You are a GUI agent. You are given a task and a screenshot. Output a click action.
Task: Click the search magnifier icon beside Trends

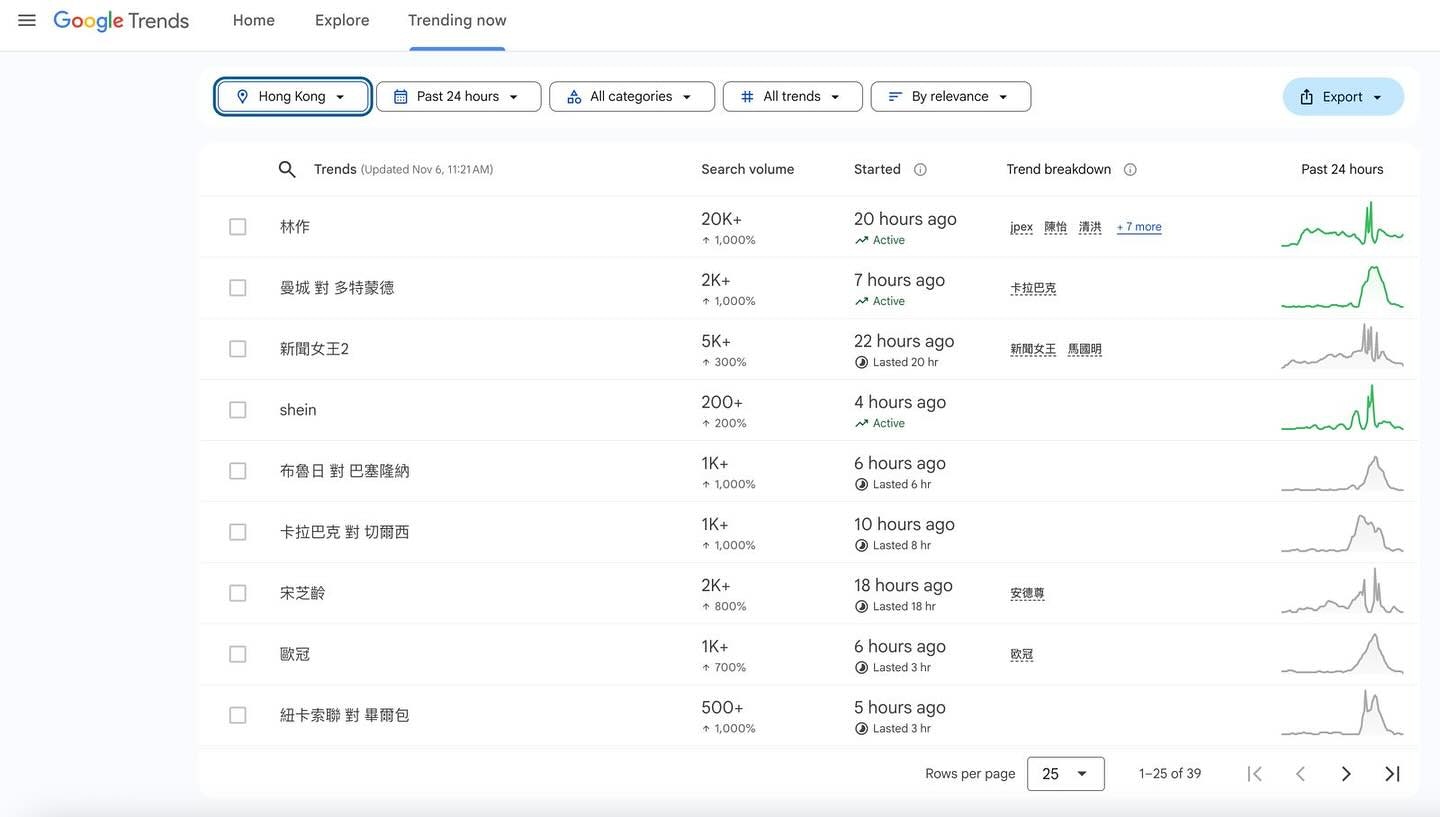[x=287, y=169]
